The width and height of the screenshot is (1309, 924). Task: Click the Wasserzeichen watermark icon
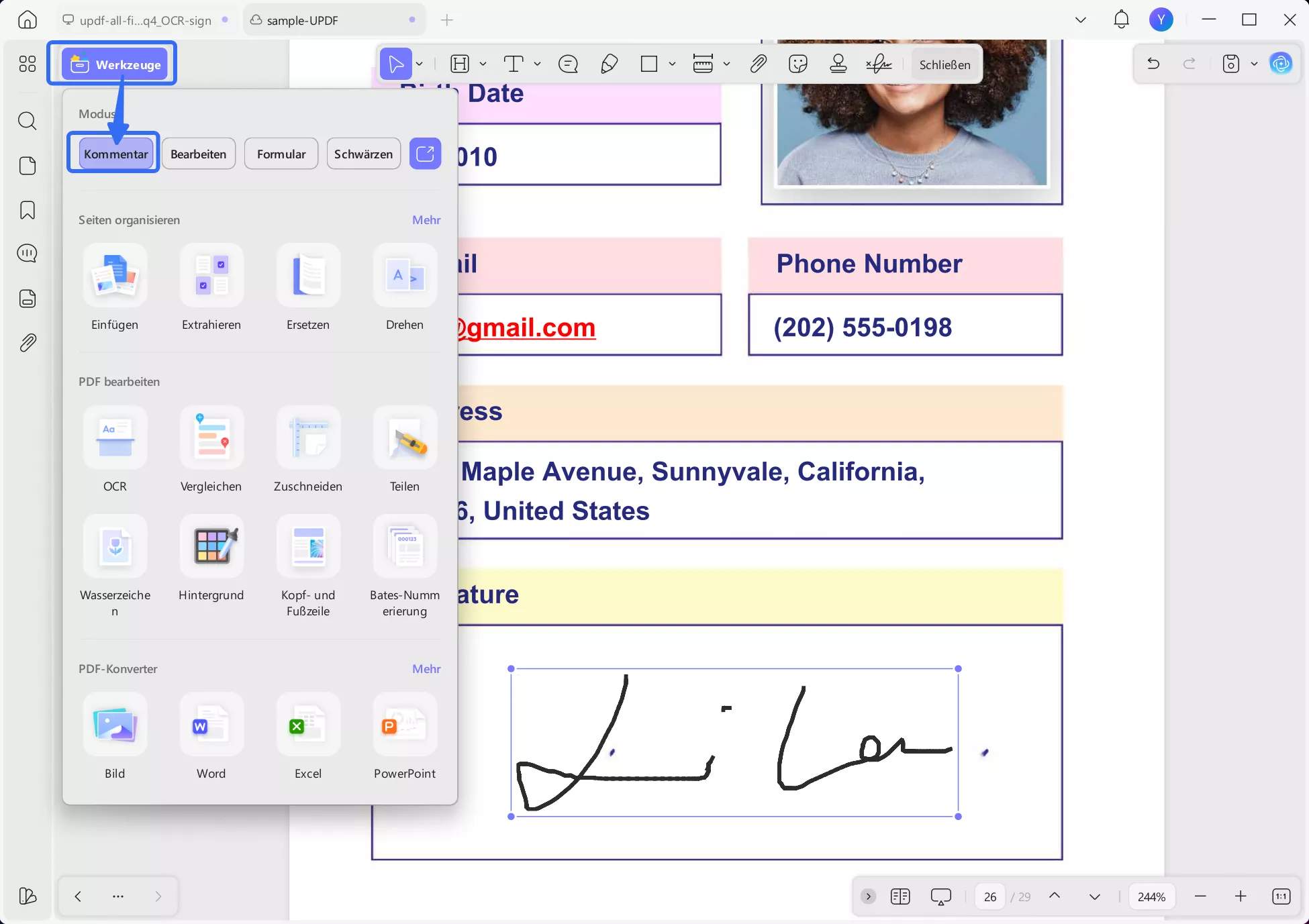click(x=115, y=547)
